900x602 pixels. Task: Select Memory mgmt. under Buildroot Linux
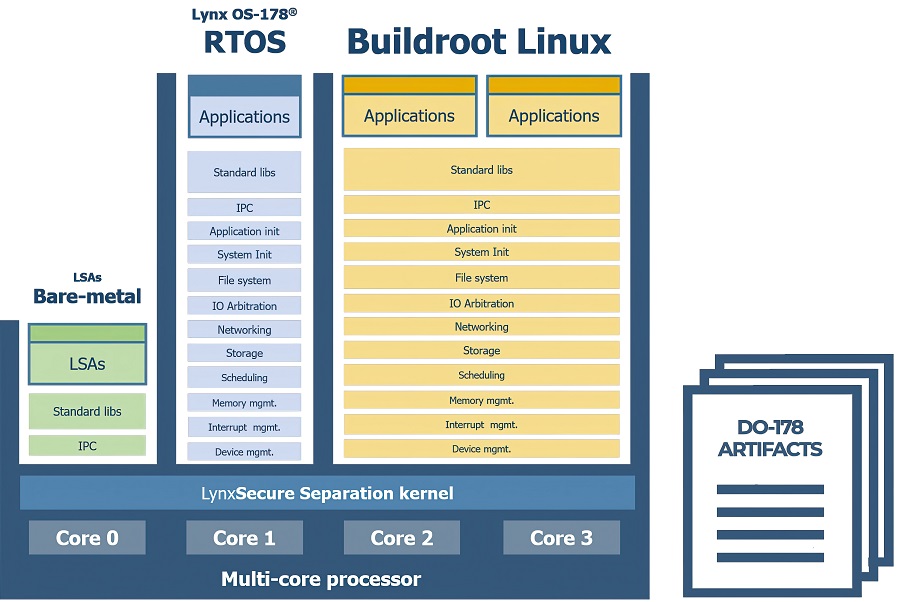482,401
